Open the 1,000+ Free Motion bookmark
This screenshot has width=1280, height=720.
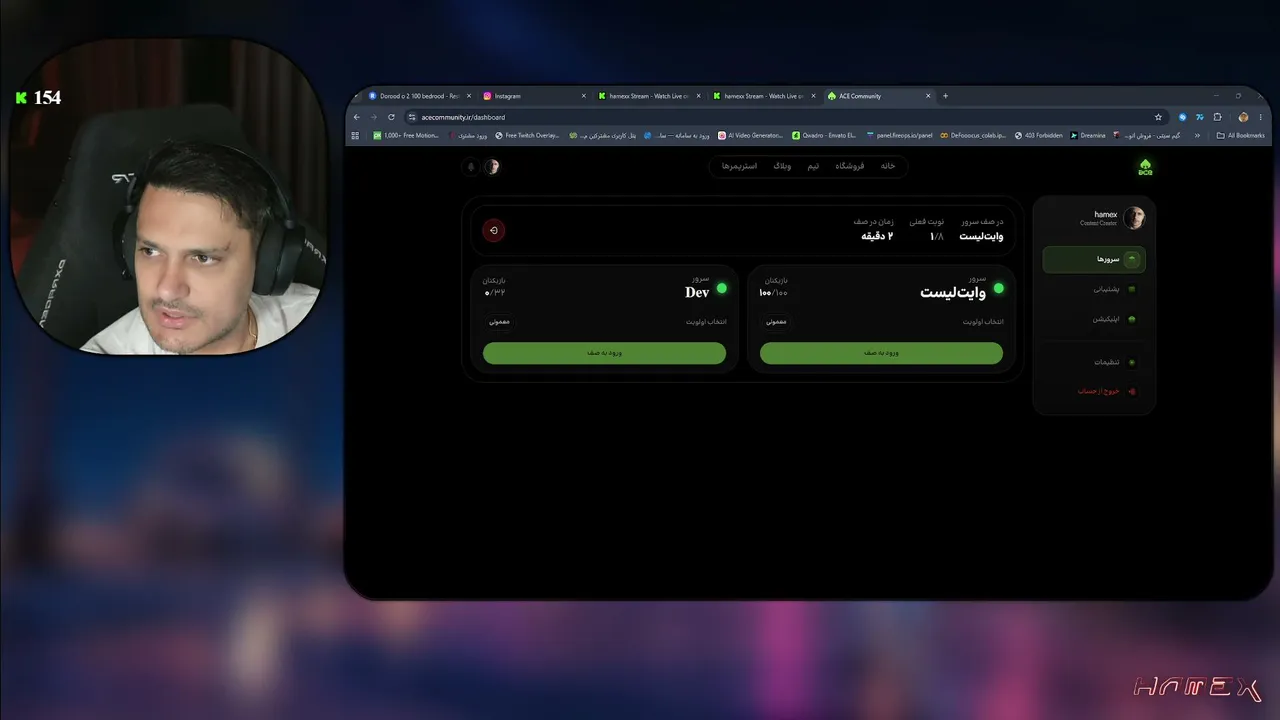(x=406, y=135)
